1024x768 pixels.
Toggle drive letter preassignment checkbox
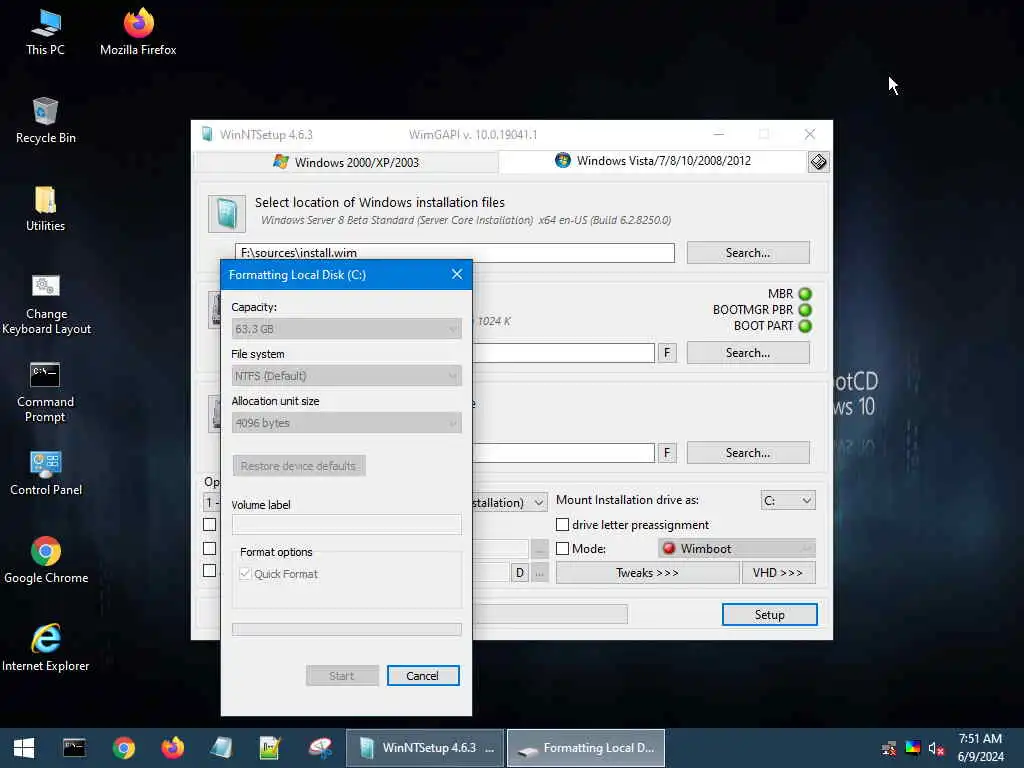[x=562, y=524]
